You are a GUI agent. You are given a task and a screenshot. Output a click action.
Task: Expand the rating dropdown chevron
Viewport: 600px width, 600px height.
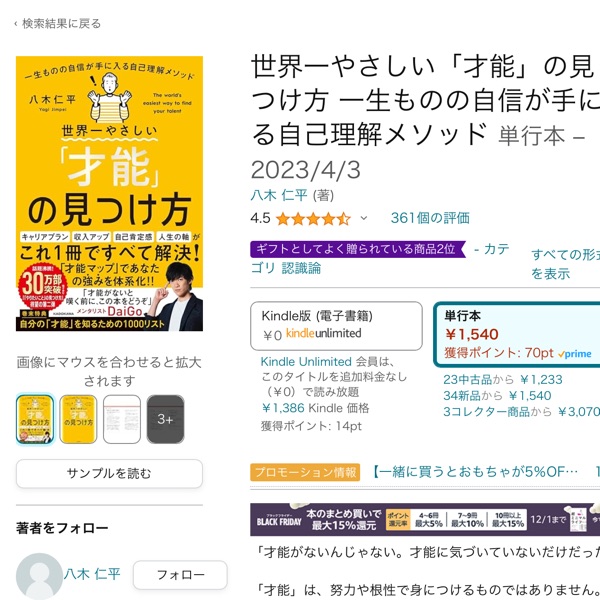(x=364, y=218)
